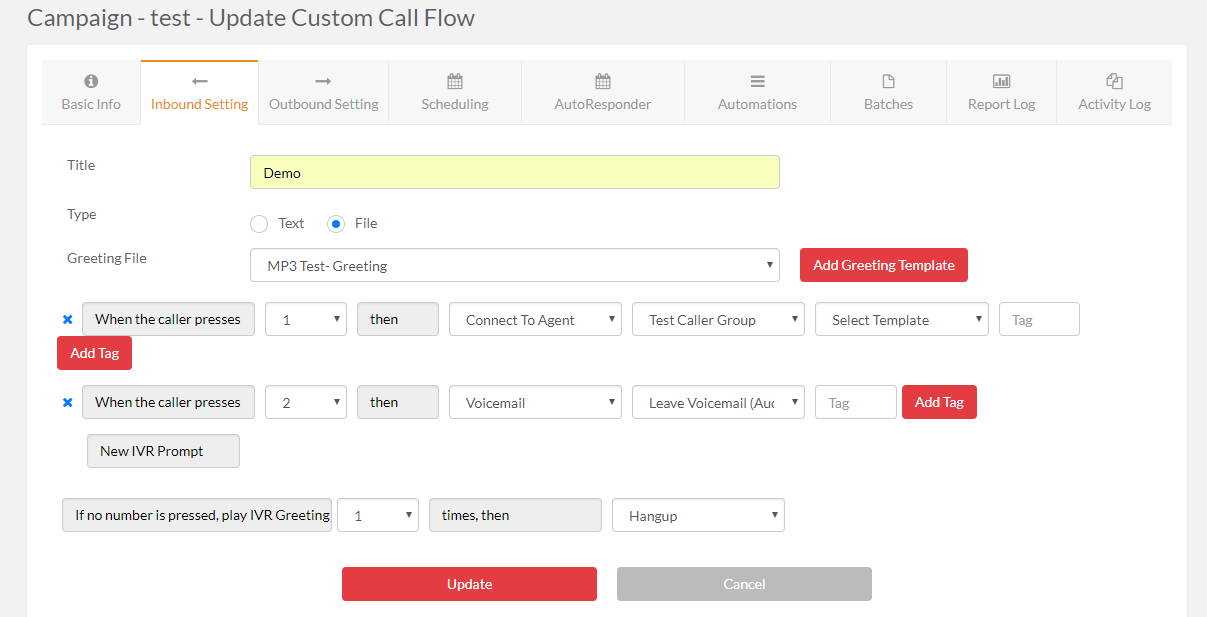This screenshot has height=617, width=1207.
Task: Expand the Connect To Agent dropdown
Action: 535,320
